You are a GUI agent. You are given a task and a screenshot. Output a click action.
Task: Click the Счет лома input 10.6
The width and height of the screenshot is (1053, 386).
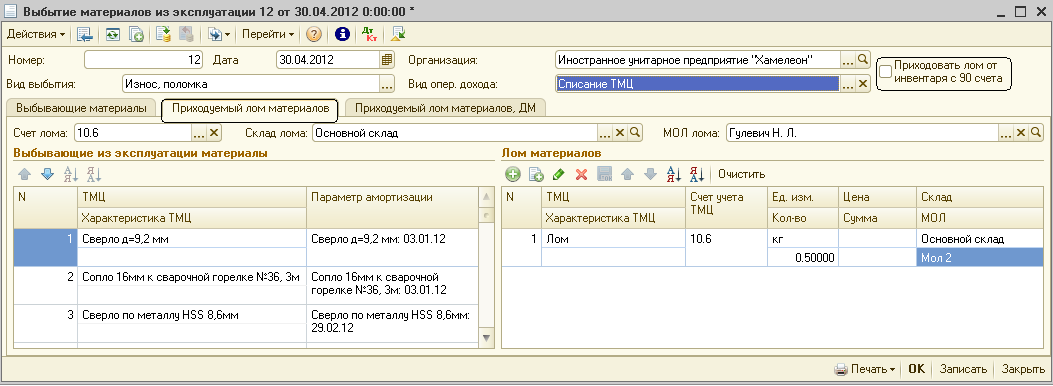(x=134, y=133)
